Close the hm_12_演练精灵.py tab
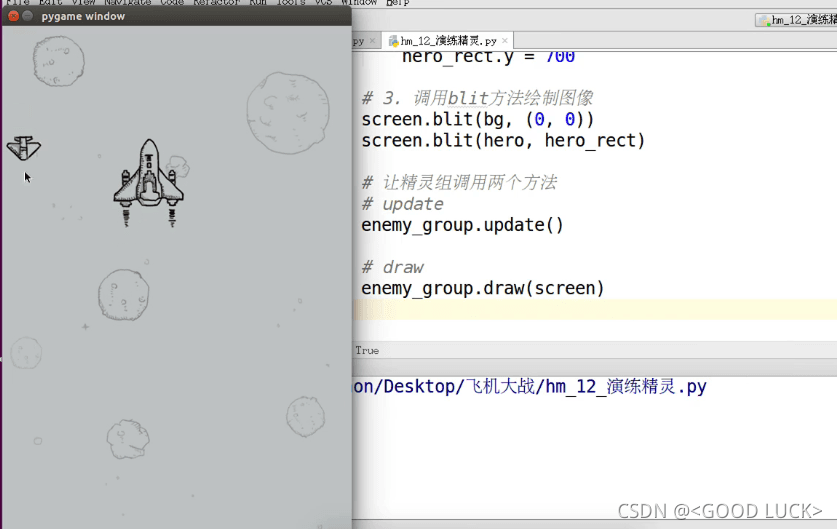 [x=505, y=41]
